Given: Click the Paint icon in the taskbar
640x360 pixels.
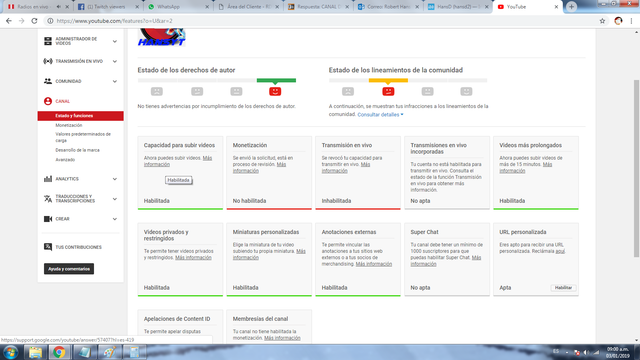Looking at the screenshot, I should coord(109,352).
